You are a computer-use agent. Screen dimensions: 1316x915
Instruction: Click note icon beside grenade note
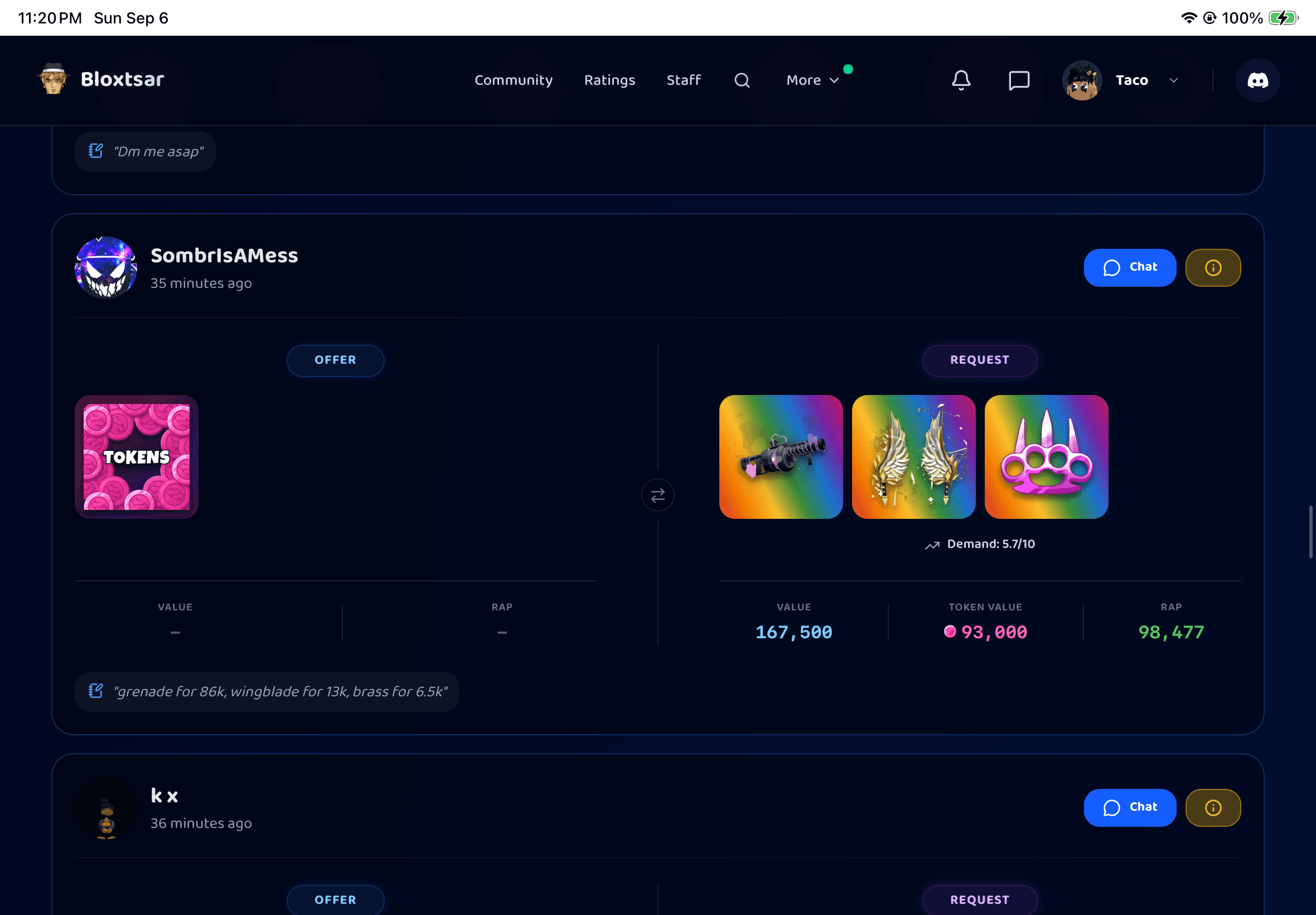click(x=96, y=691)
